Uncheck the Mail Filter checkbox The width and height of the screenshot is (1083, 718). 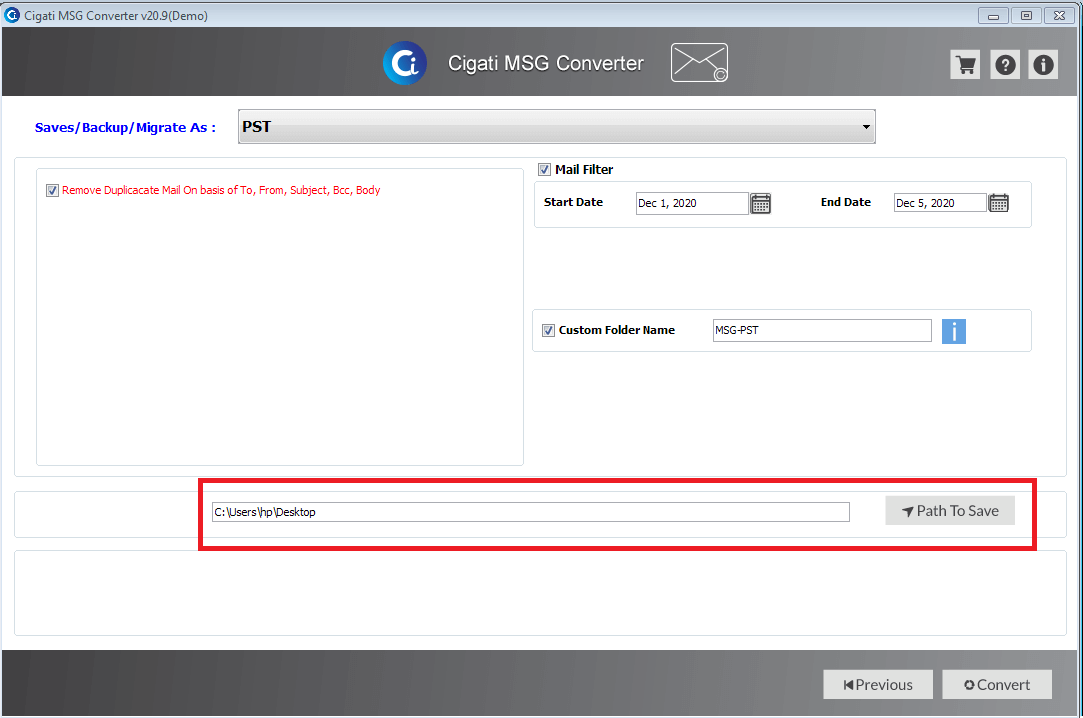click(x=544, y=170)
